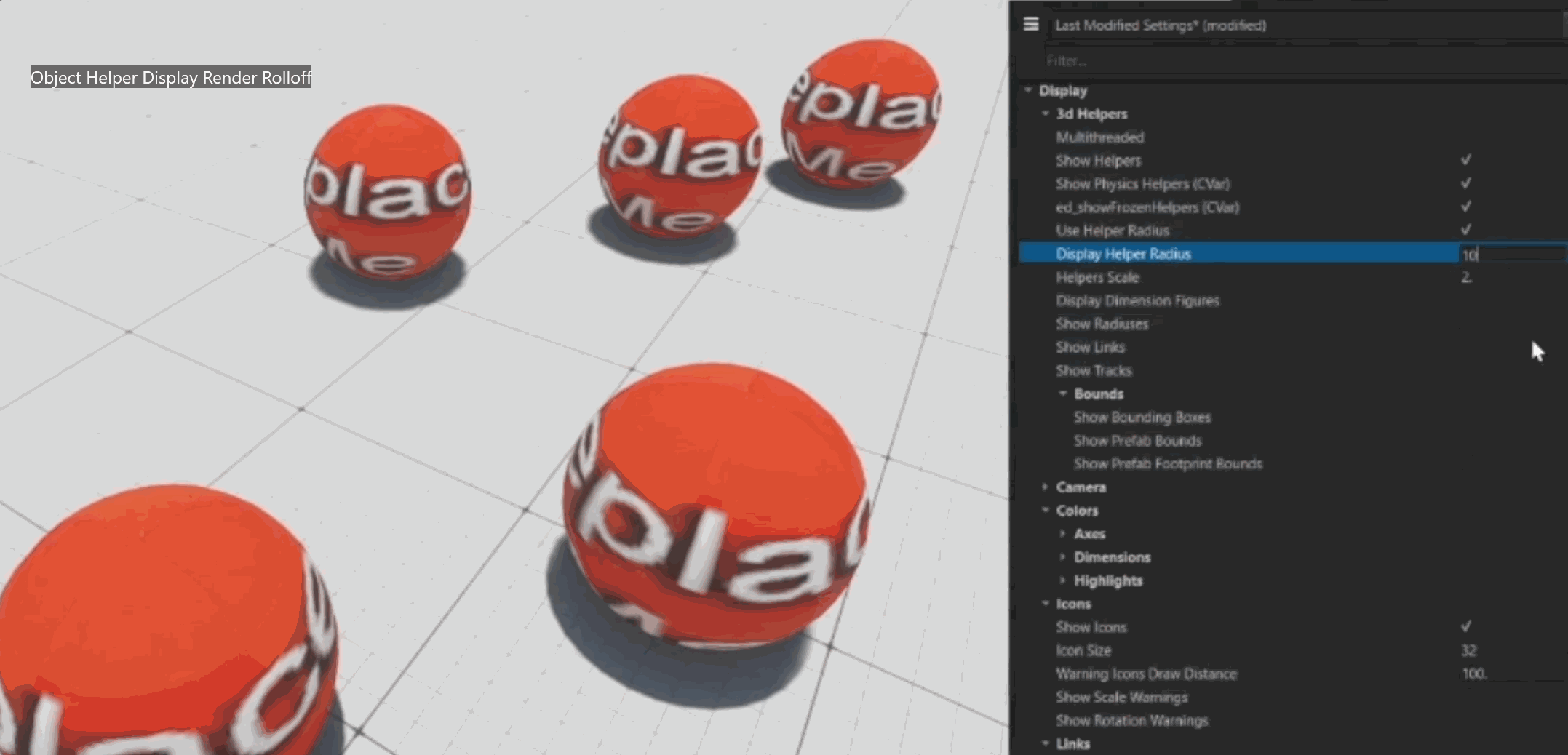The height and width of the screenshot is (755, 1568).
Task: Select the Show Prefab Footprint Bounds row
Action: point(1292,463)
